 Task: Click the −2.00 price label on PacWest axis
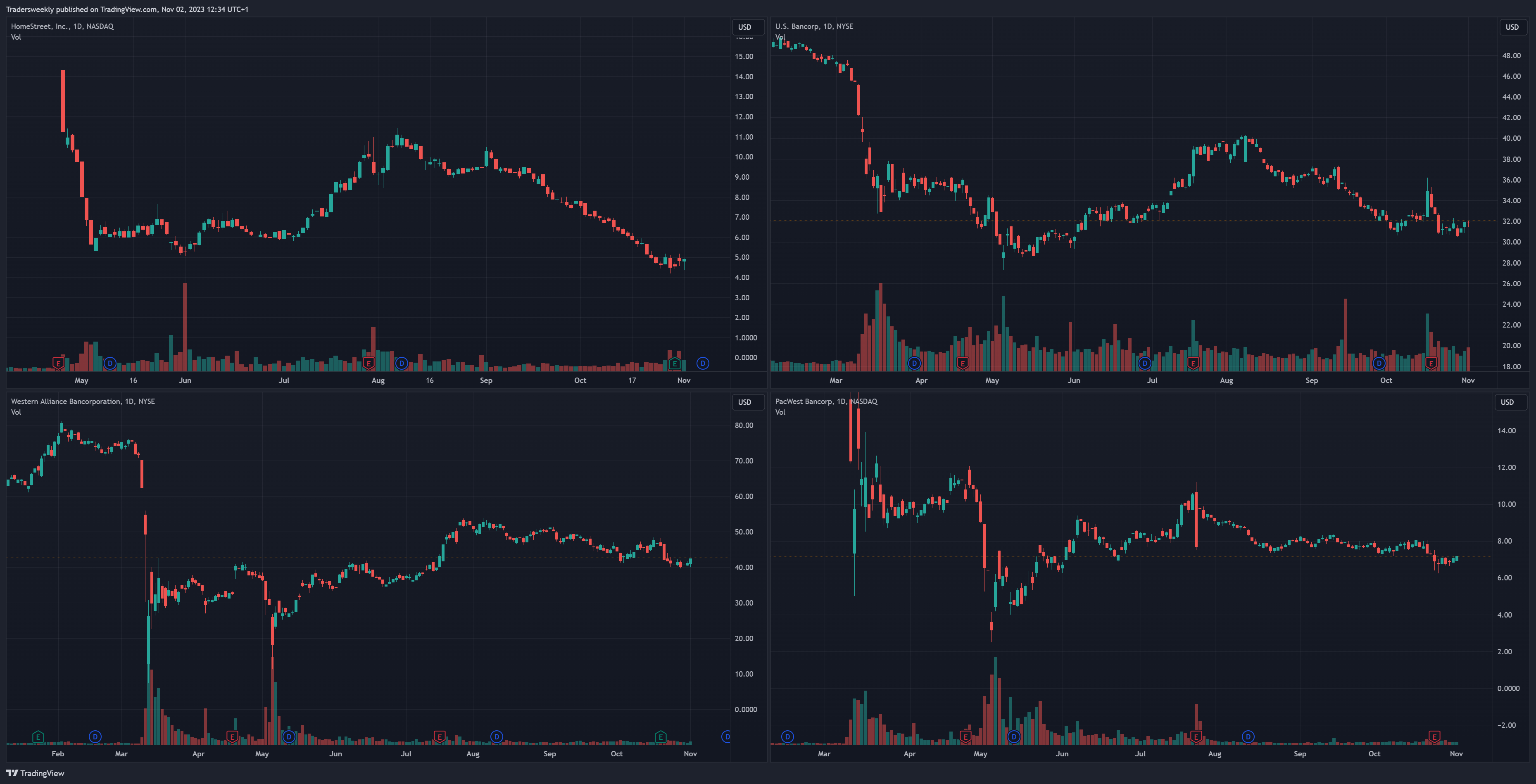tap(1506, 725)
